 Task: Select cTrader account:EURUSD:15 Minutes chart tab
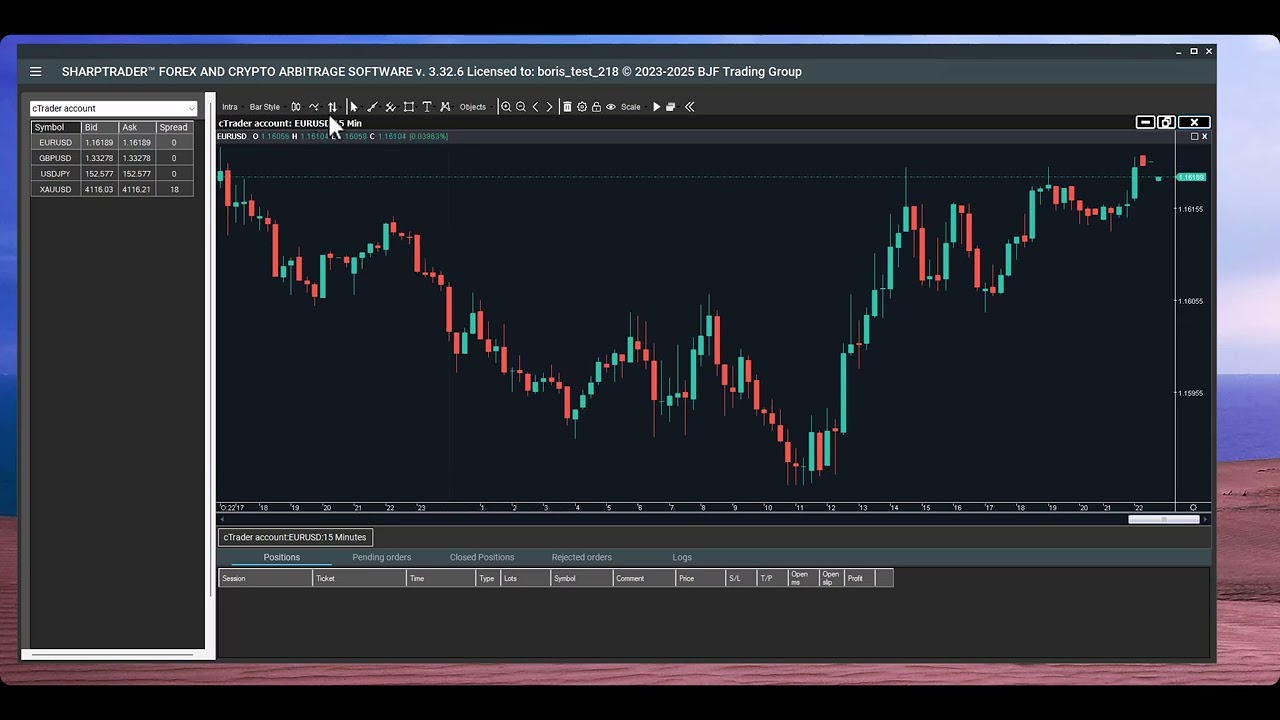[x=295, y=537]
